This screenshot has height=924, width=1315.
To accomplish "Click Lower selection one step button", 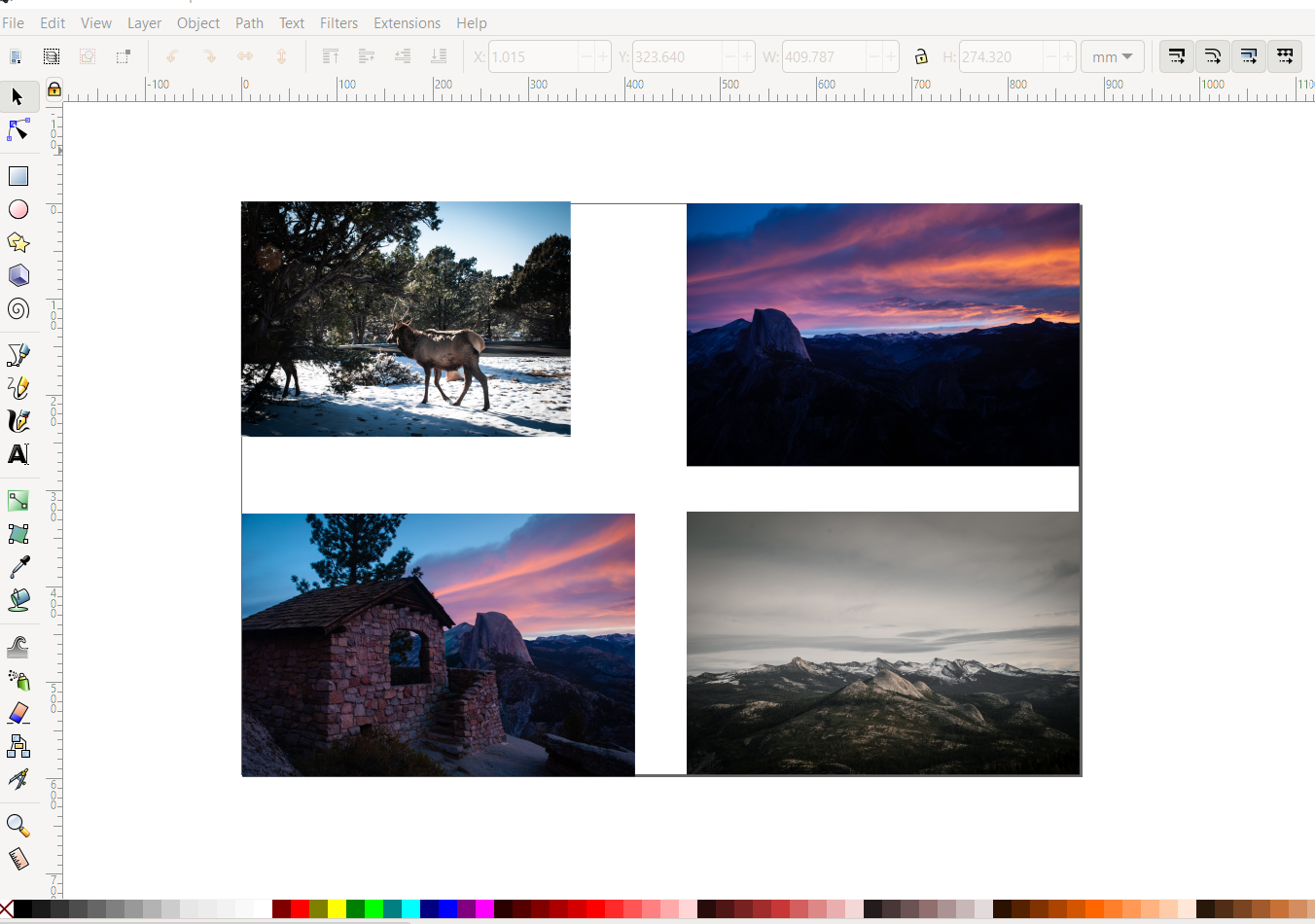I will (402, 56).
